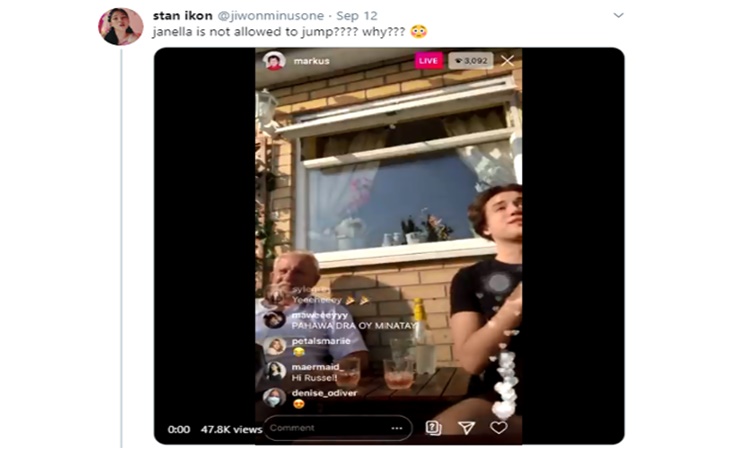Close the live stream with the X
The width and height of the screenshot is (750, 450).
(507, 61)
